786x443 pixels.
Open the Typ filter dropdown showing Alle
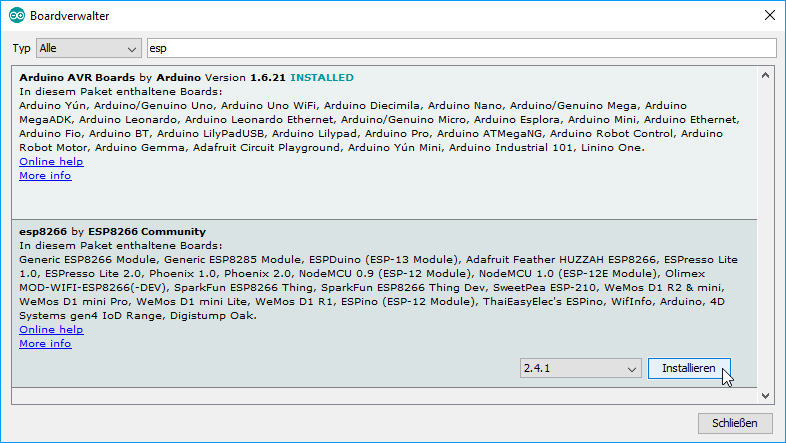[89, 48]
